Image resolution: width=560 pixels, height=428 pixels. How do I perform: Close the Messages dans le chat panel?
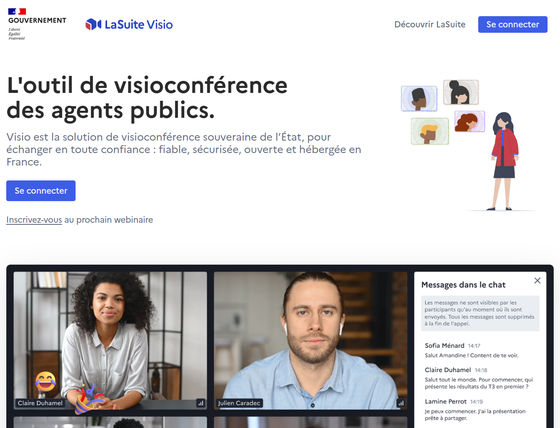click(537, 281)
